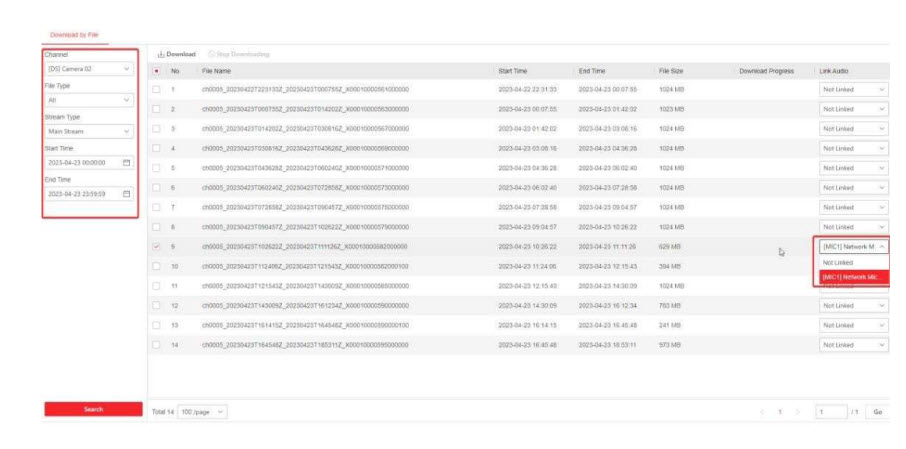Change the 100 /page size dropdown
The image size is (906, 449).
(x=201, y=411)
